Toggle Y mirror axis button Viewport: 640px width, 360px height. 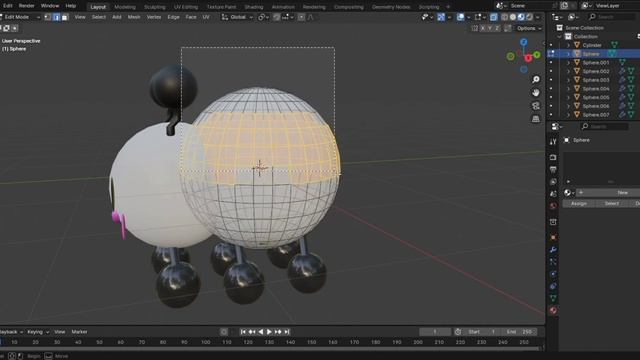pyautogui.click(x=490, y=28)
